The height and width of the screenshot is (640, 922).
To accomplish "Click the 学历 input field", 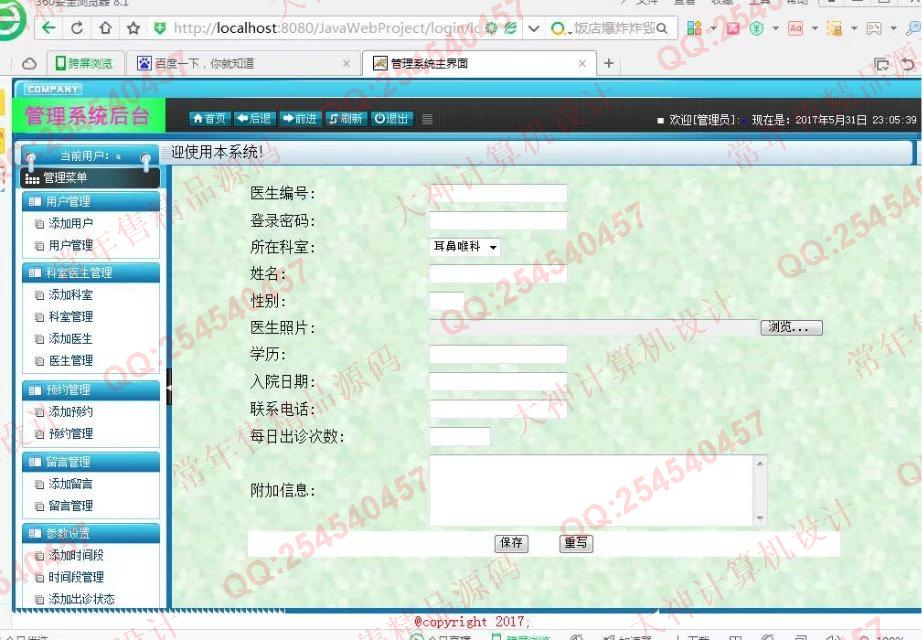I will 498,354.
